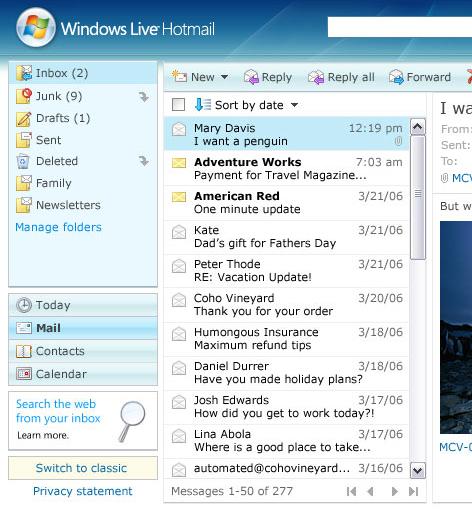This screenshot has width=472, height=522.
Task: Open automated@cohovineyard message
Action: tap(287, 469)
